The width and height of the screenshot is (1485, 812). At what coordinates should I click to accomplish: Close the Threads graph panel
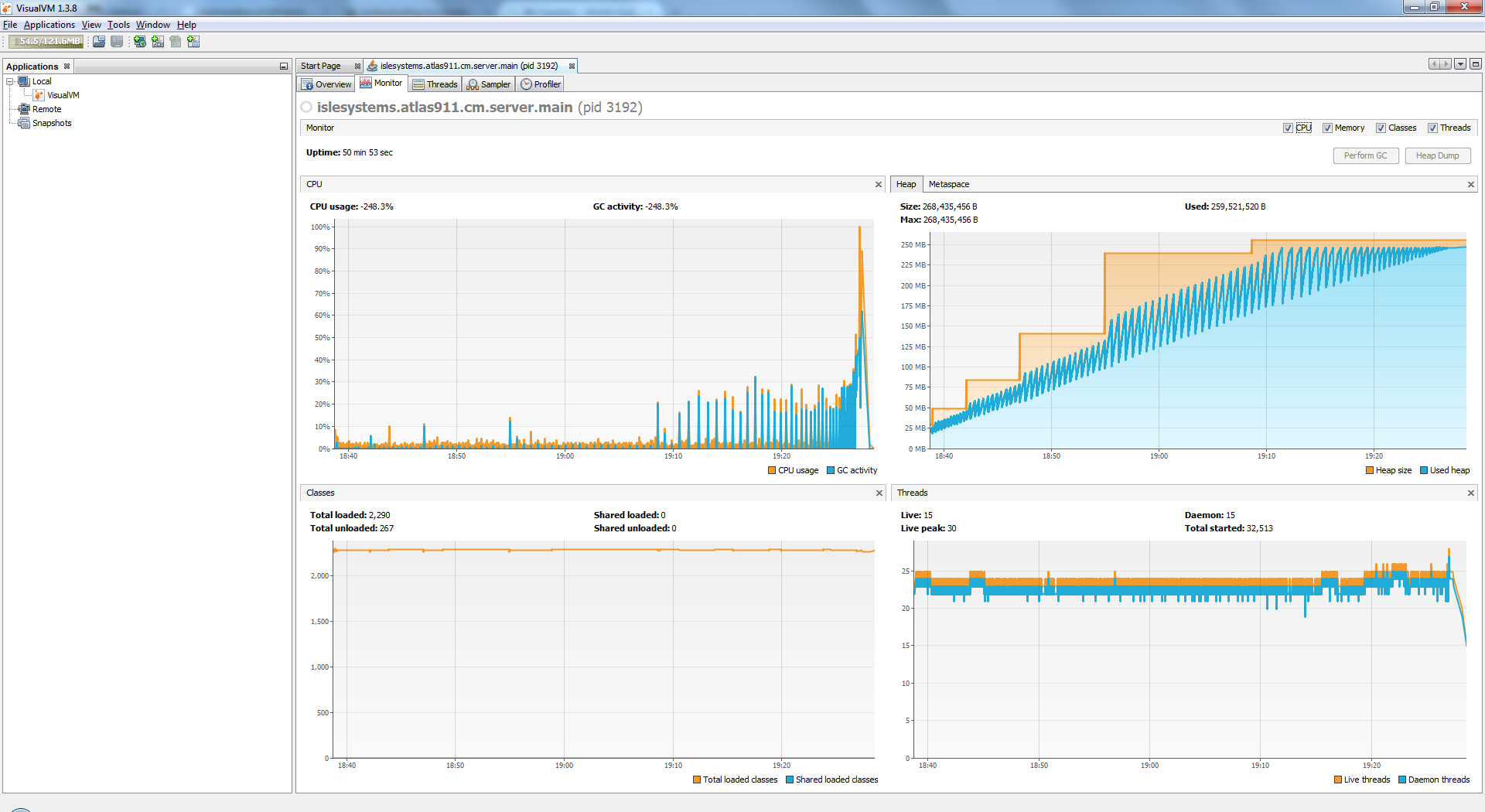click(1471, 493)
